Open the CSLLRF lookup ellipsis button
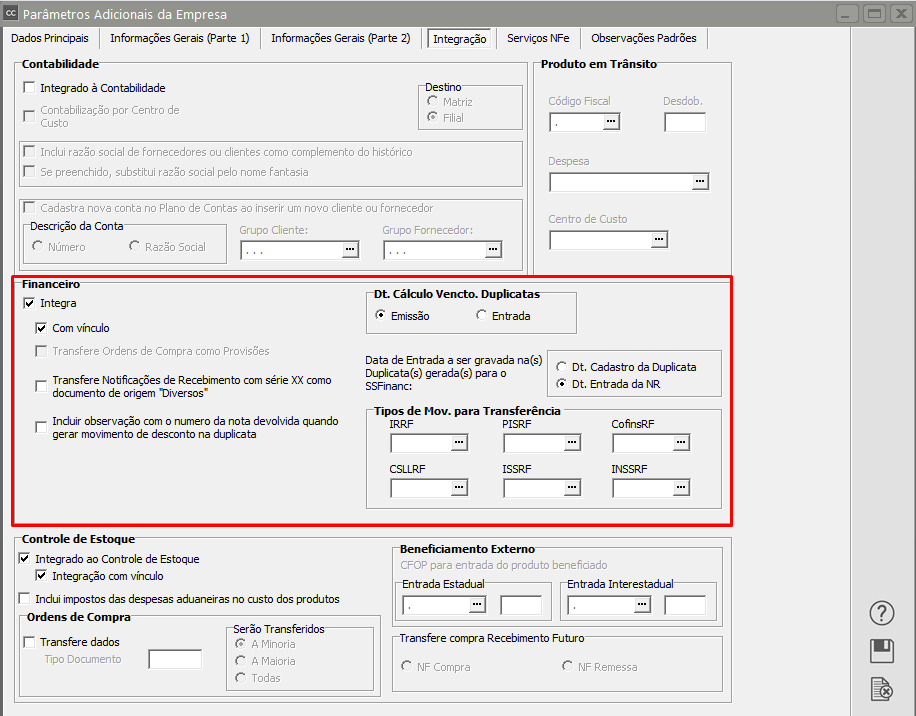Image resolution: width=916 pixels, height=716 pixels. pos(459,488)
